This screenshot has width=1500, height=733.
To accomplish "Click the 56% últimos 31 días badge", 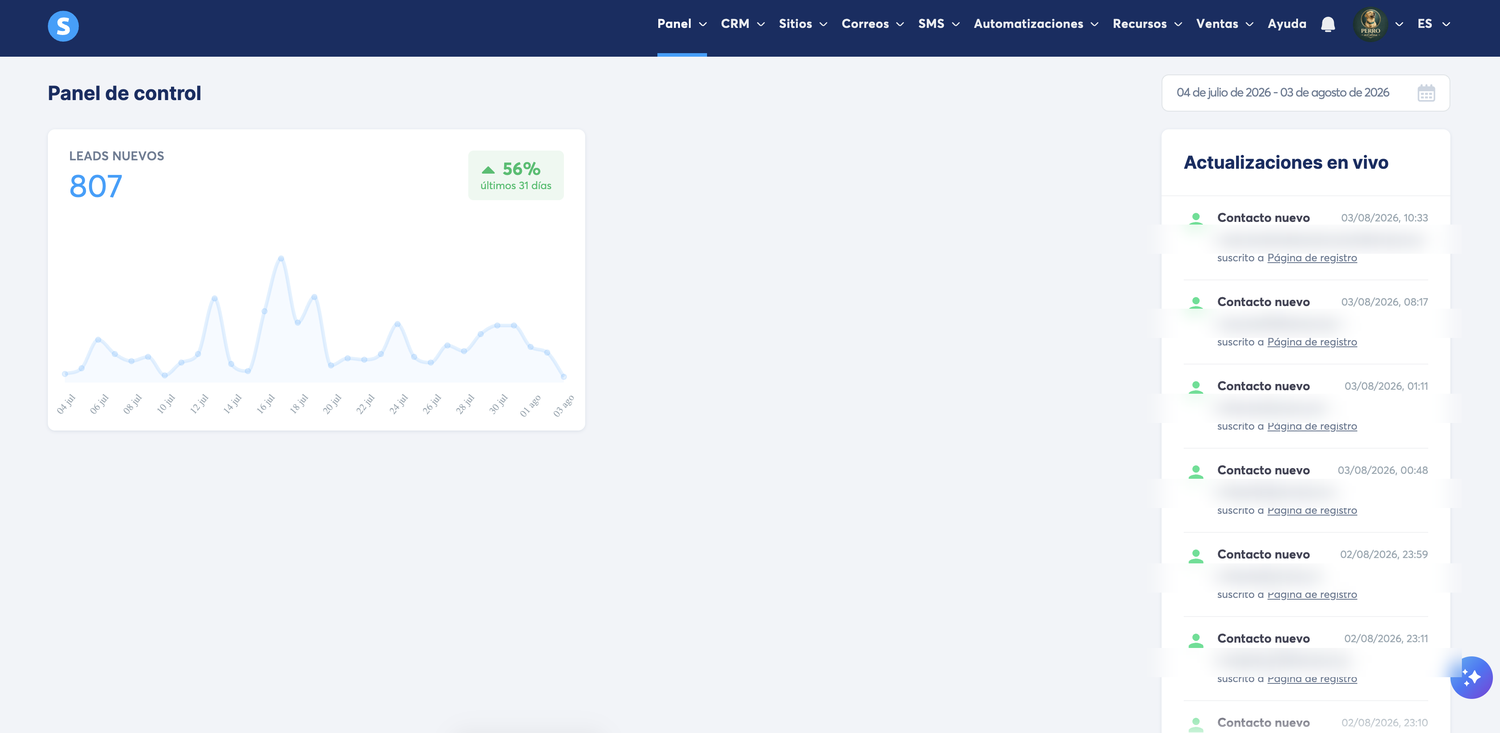I will [516, 175].
